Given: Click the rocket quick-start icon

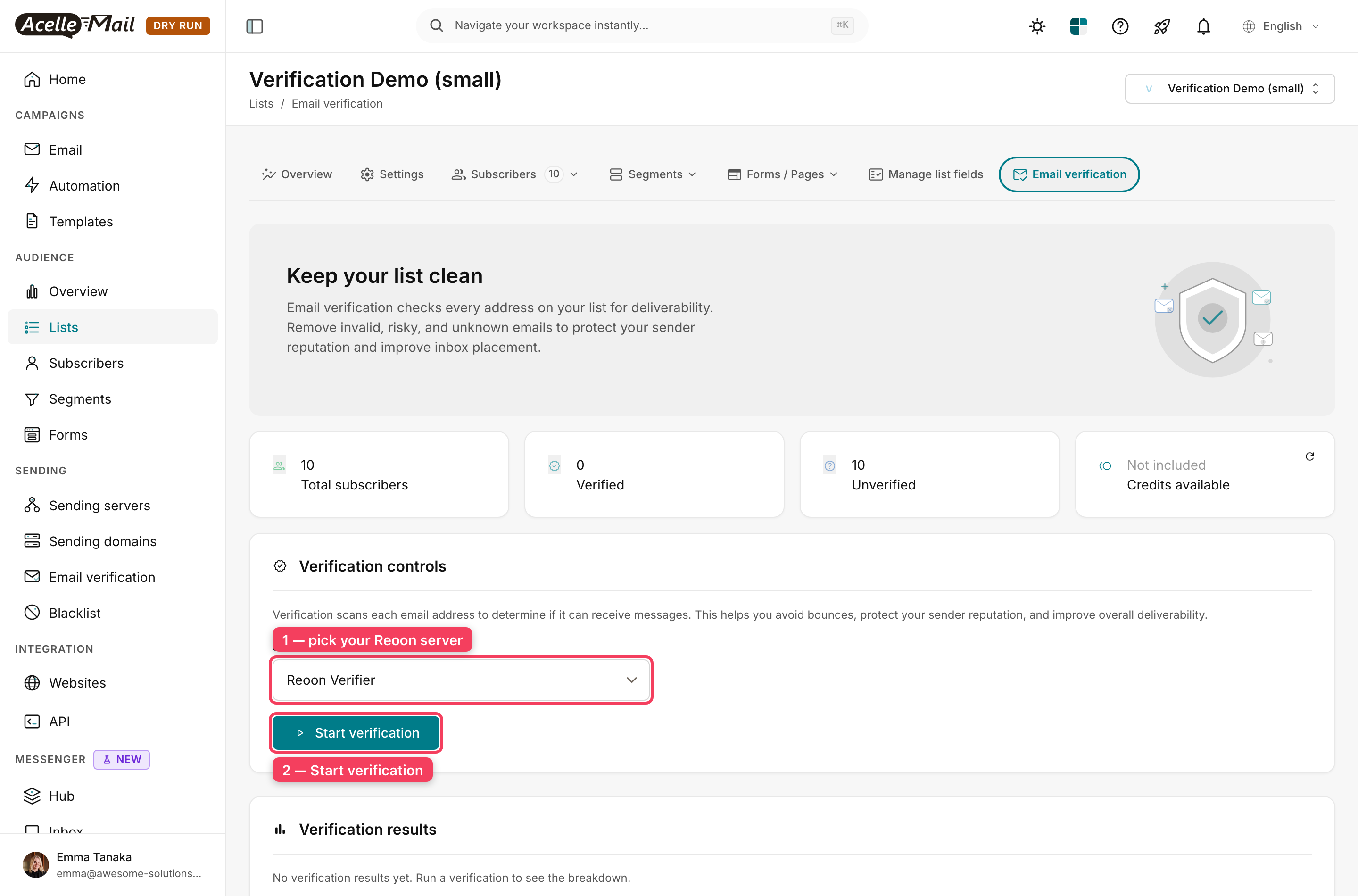Looking at the screenshot, I should (x=1161, y=26).
